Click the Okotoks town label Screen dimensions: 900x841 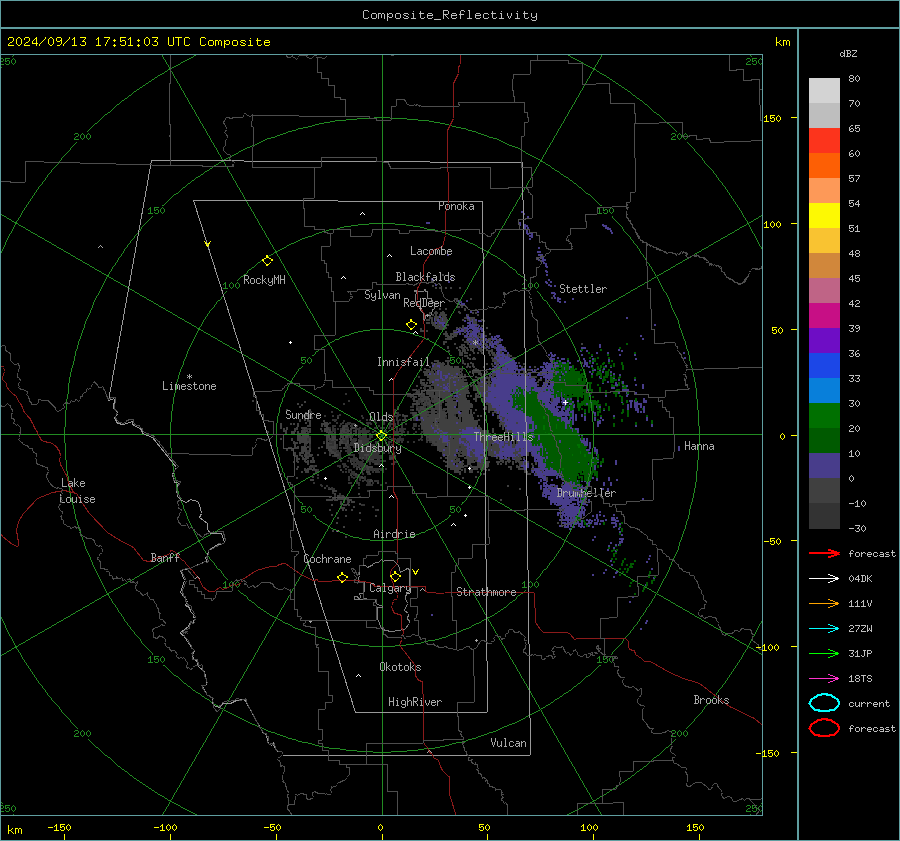coord(400,667)
